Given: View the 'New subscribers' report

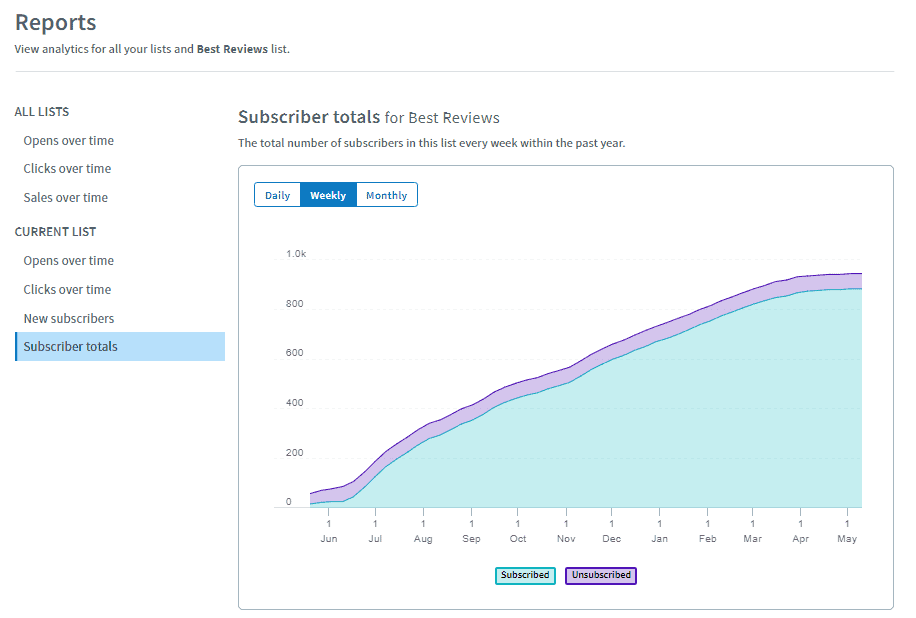Looking at the screenshot, I should pos(69,319).
